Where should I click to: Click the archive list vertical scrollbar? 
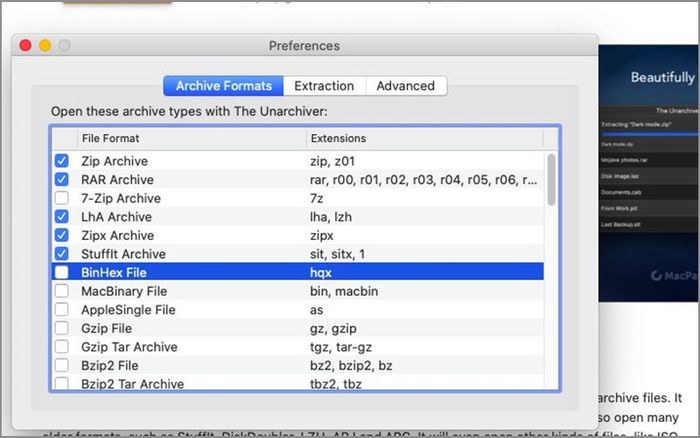[551, 179]
